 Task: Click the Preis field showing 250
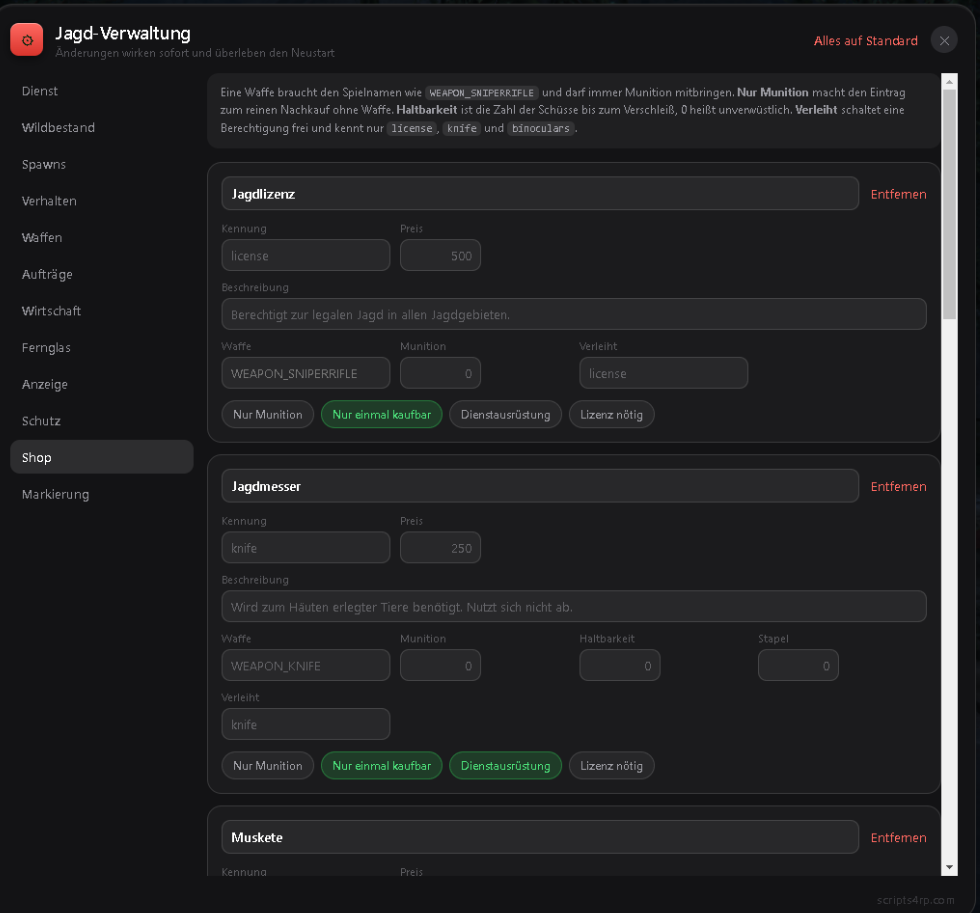tap(441, 548)
